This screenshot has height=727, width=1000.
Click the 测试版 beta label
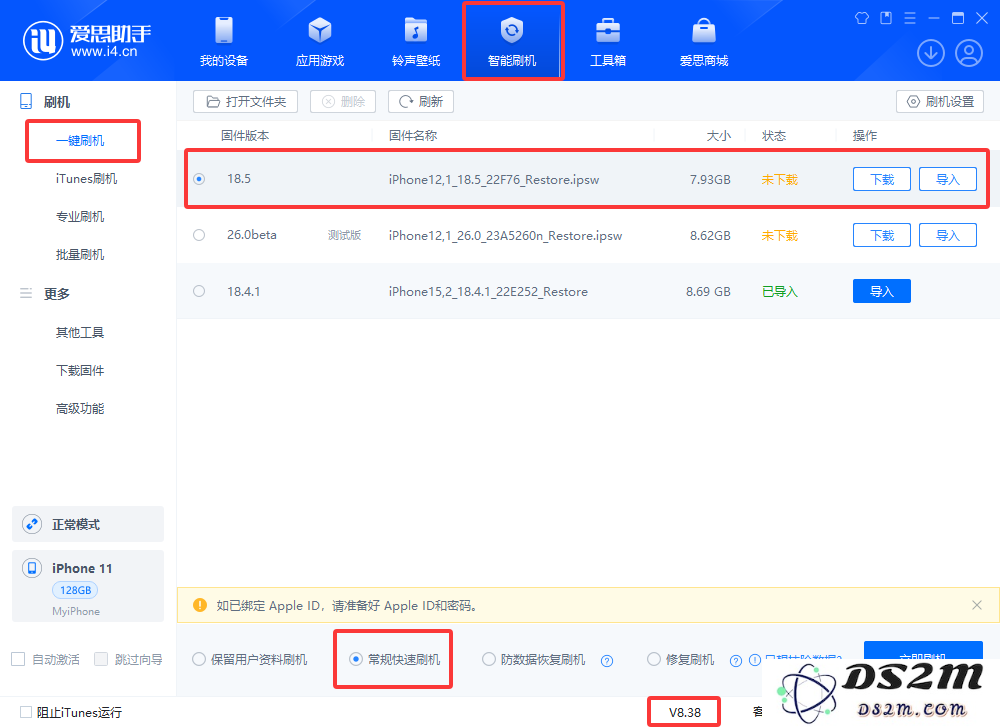click(x=344, y=235)
